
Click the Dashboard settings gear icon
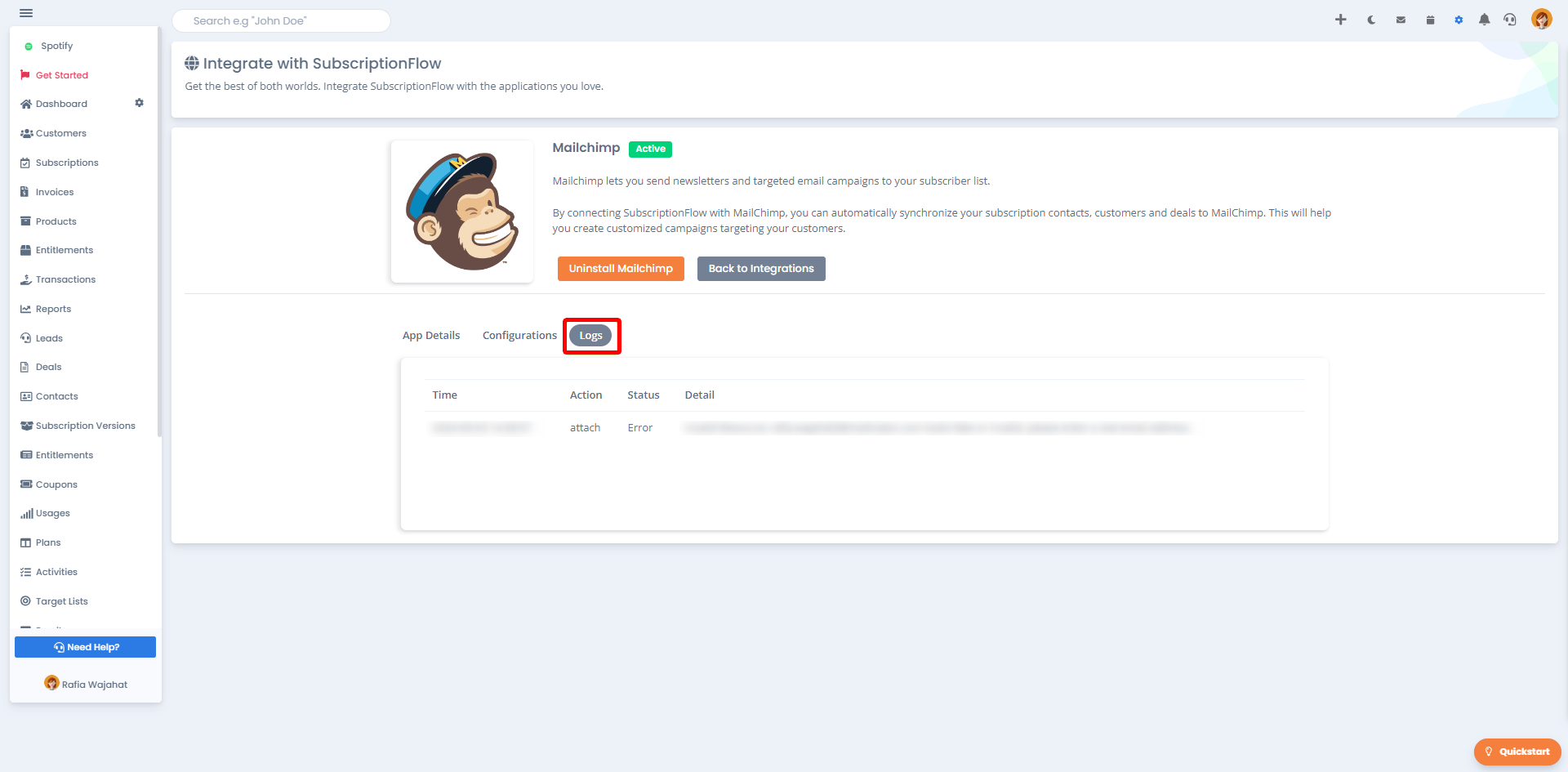139,103
